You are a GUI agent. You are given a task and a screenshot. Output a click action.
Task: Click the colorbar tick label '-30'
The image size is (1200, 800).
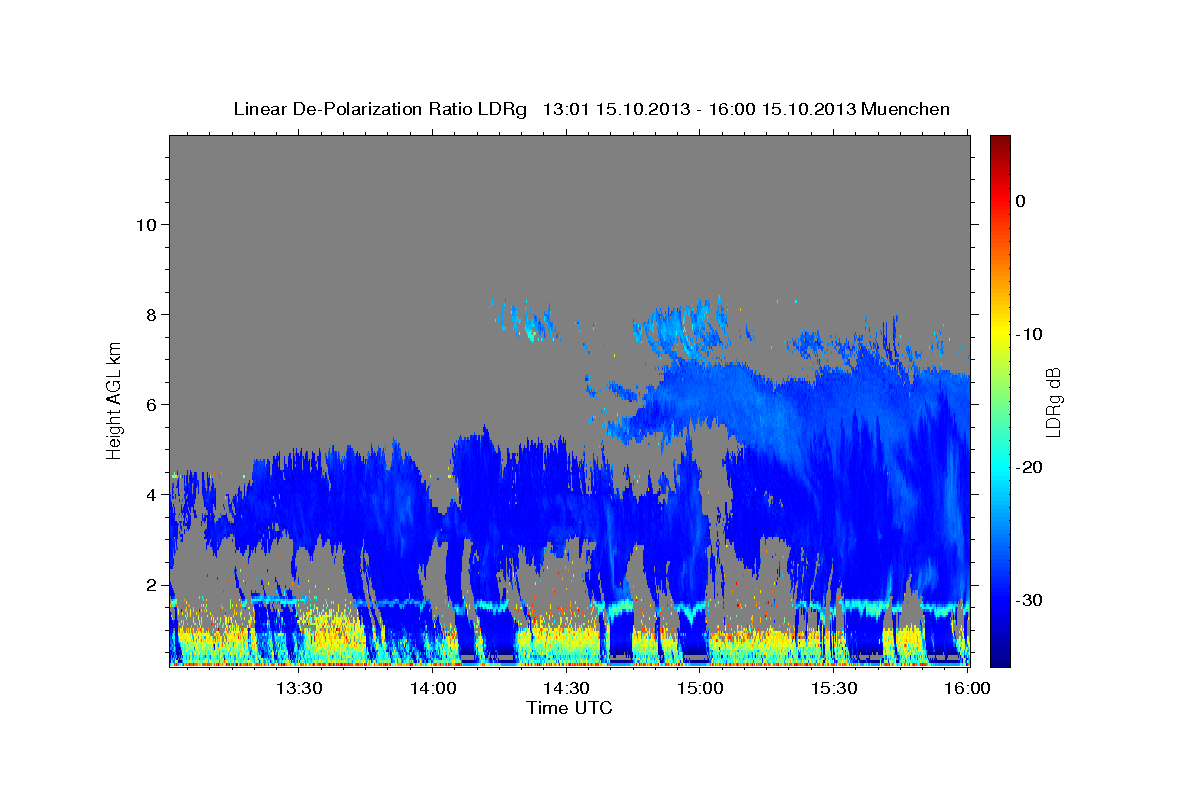tap(1029, 600)
